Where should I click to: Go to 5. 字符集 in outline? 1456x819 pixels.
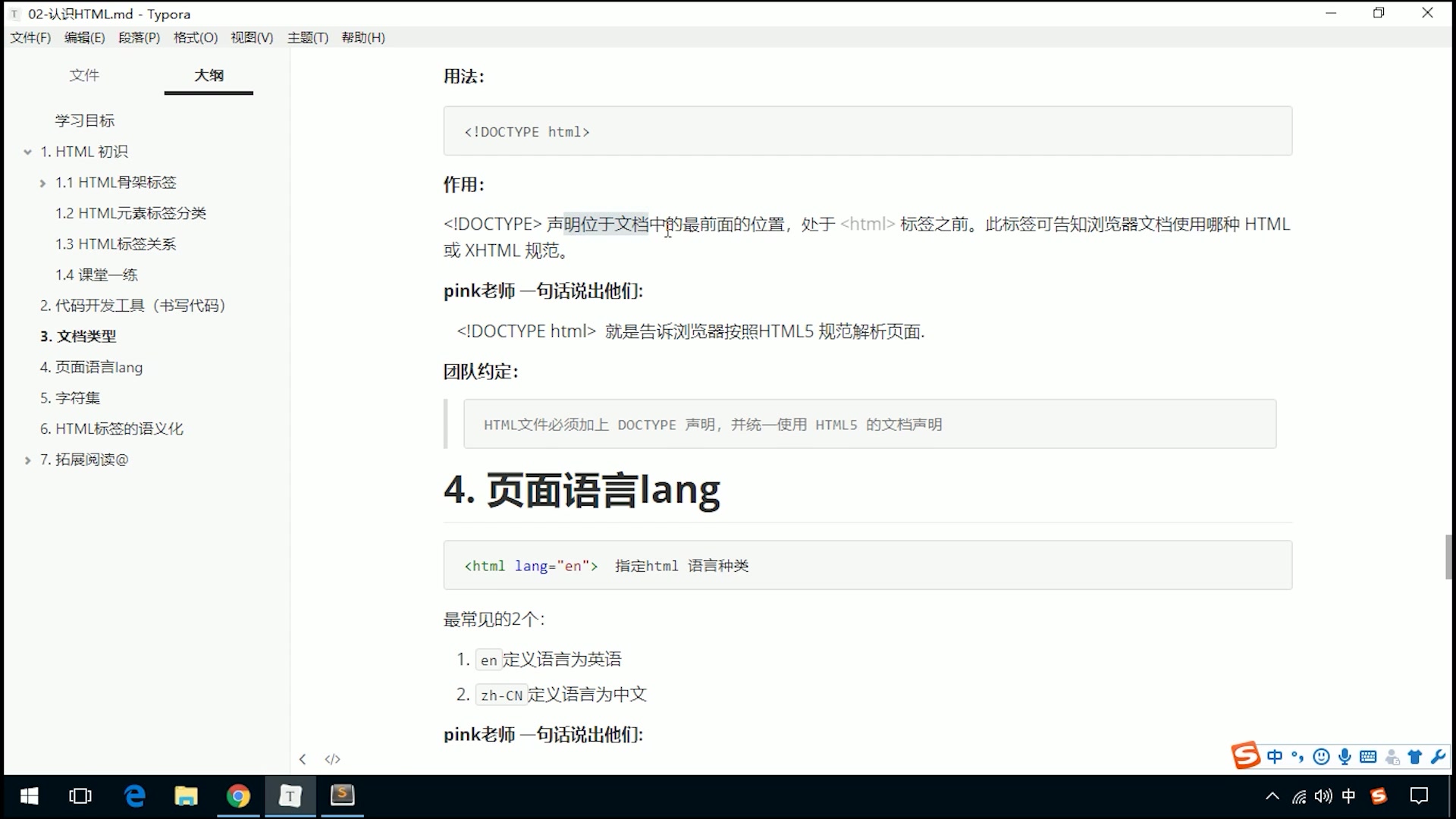tap(70, 398)
